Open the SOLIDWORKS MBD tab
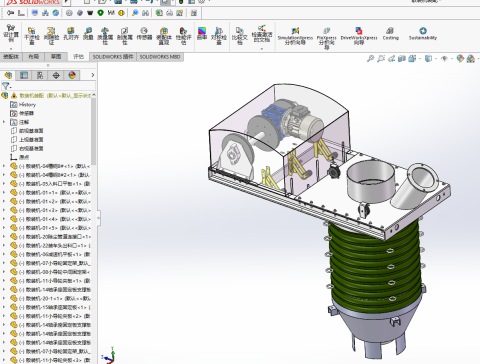 pyautogui.click(x=160, y=57)
